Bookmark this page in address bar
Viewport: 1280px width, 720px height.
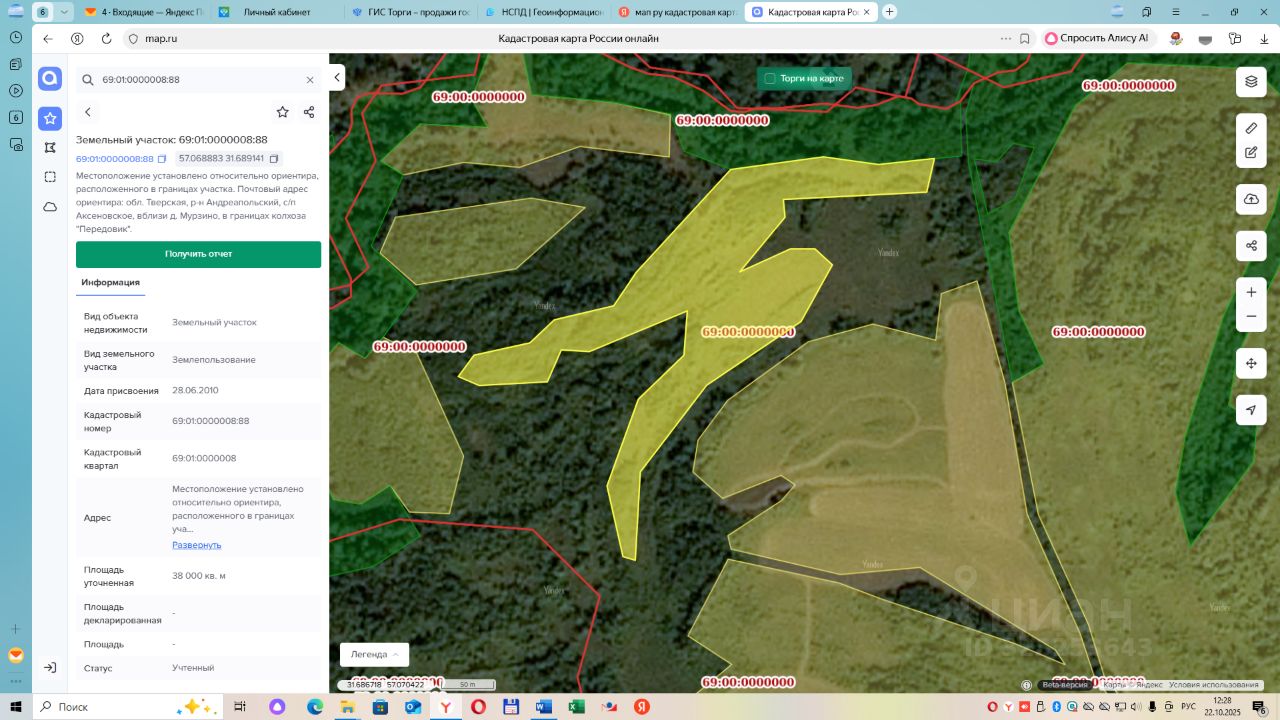coord(1025,39)
